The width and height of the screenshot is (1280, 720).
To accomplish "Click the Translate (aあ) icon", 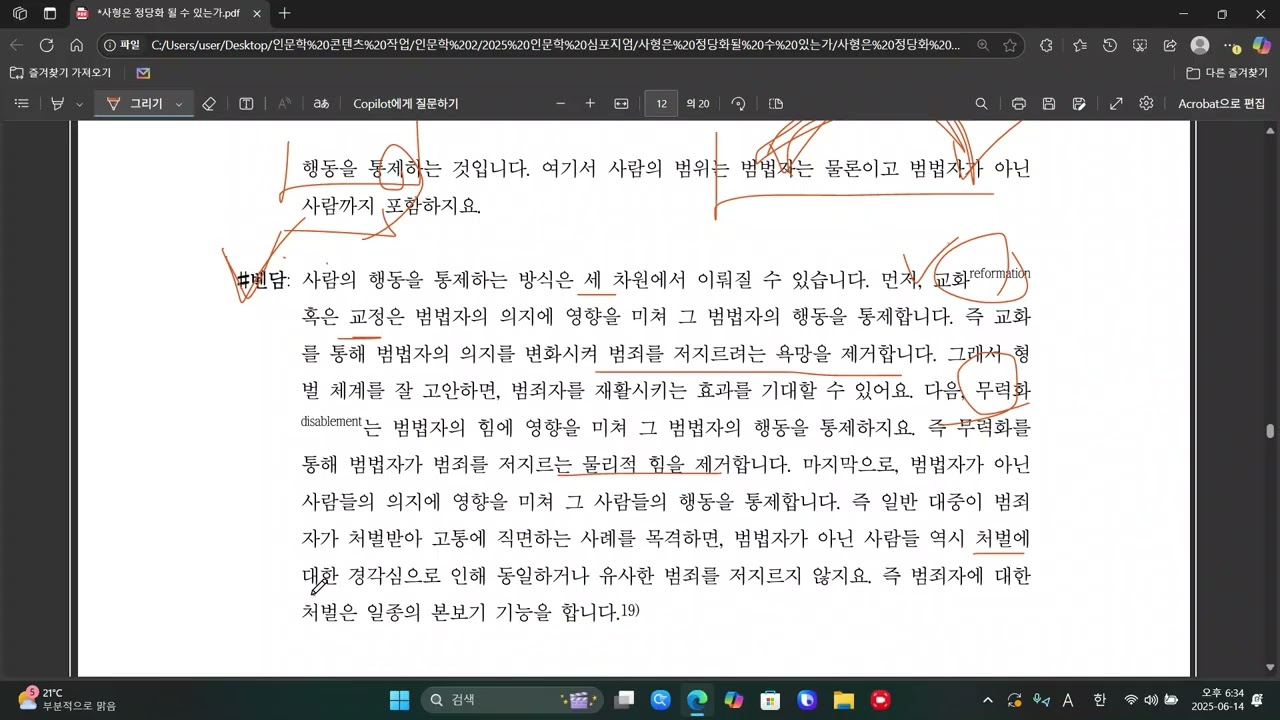I will click(x=321, y=104).
